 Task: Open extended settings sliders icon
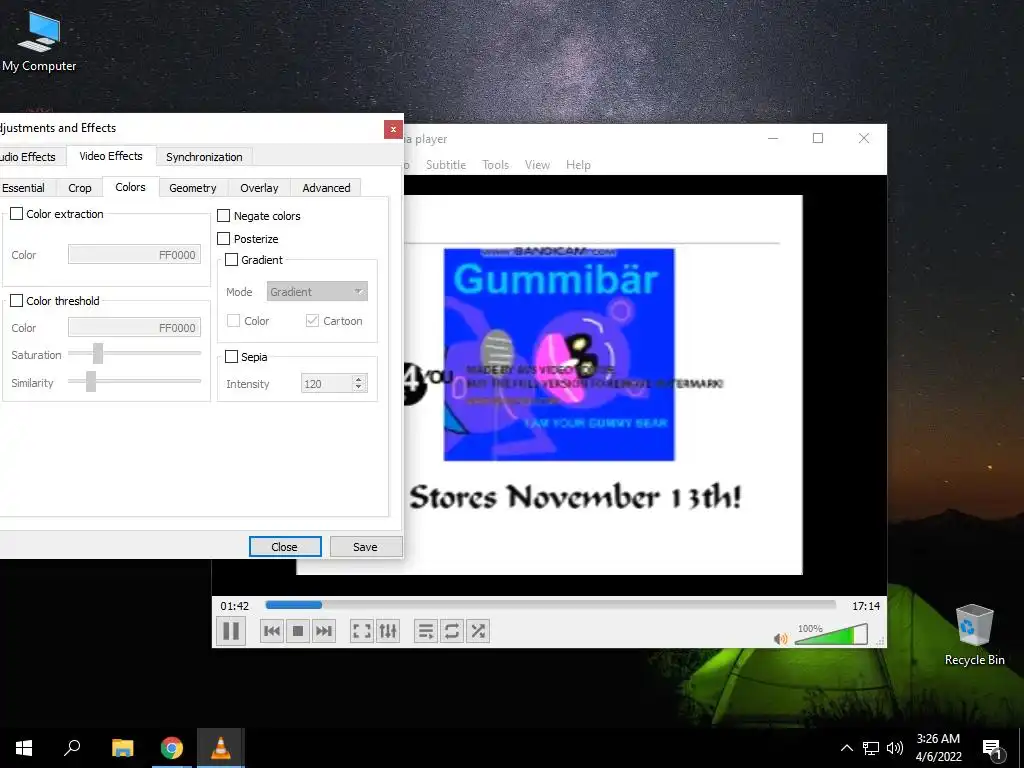click(x=387, y=631)
